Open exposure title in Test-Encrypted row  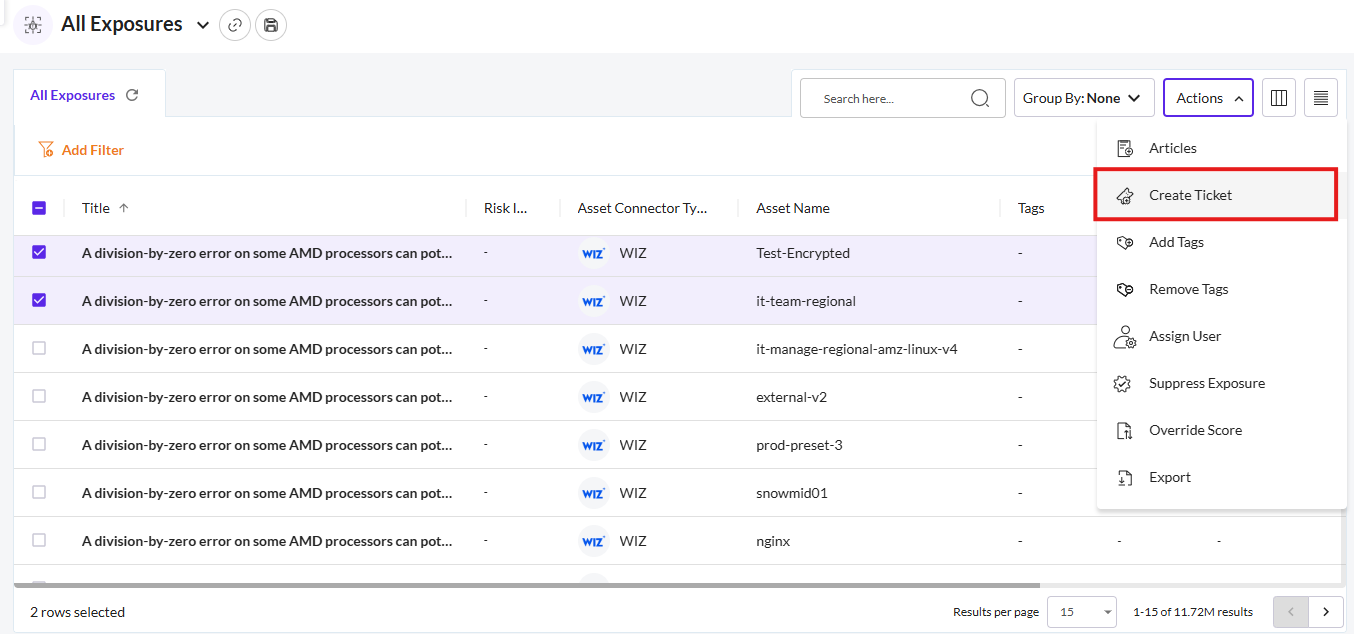pos(267,253)
